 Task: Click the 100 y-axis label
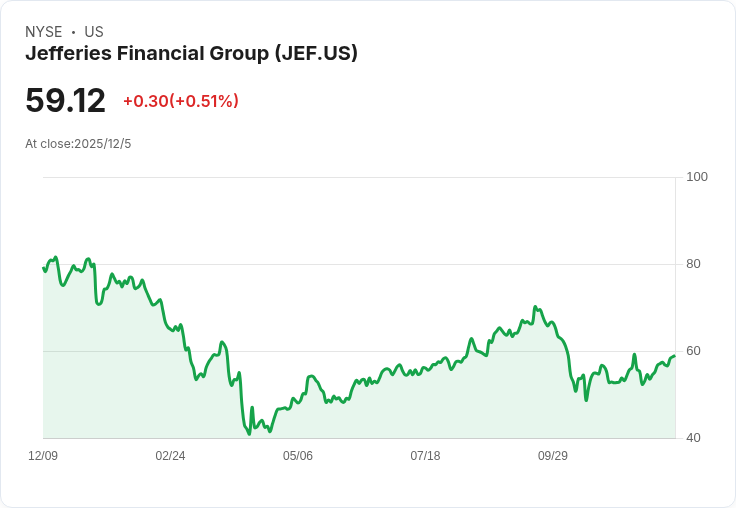tap(697, 177)
